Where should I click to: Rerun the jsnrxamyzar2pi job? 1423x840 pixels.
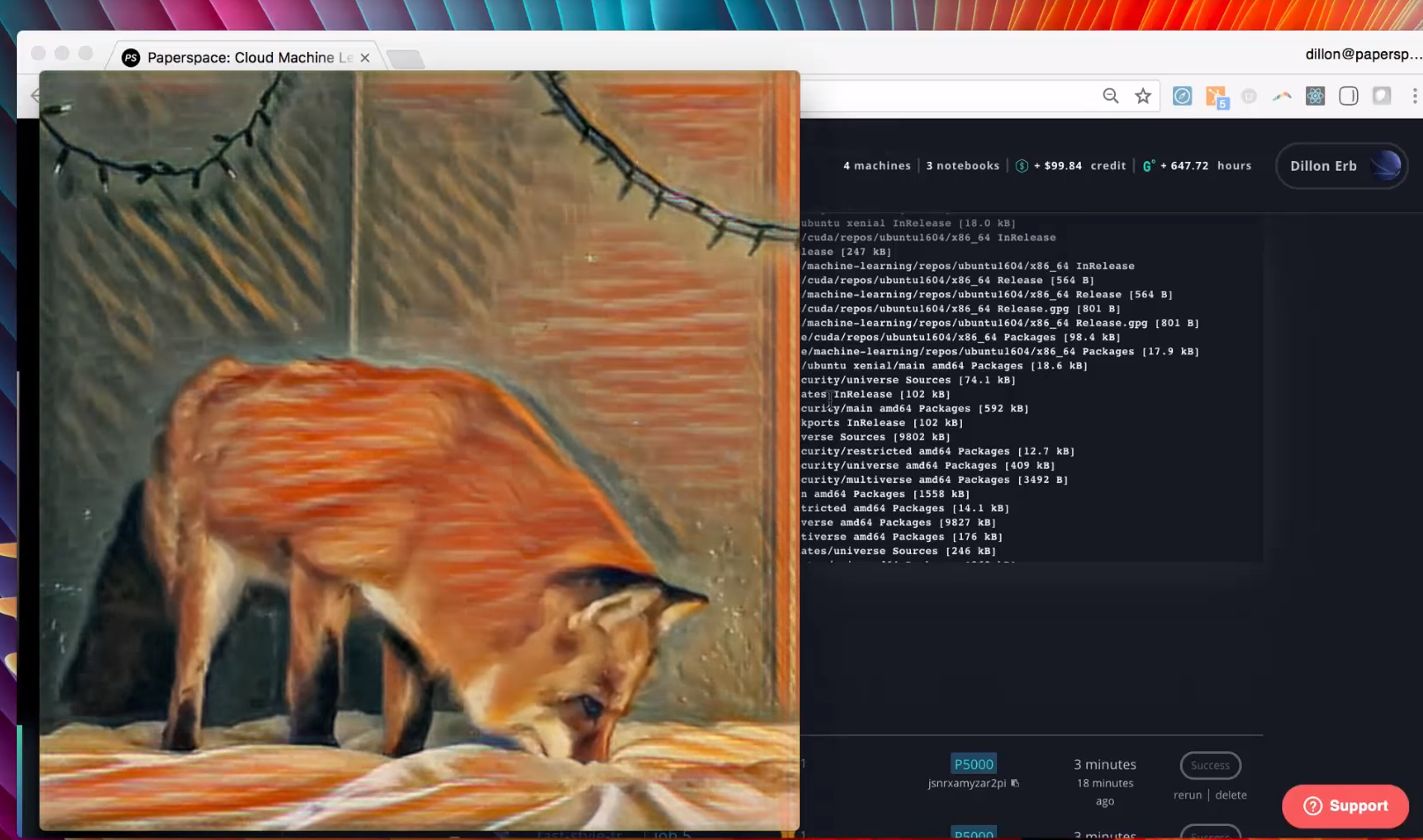click(1187, 794)
